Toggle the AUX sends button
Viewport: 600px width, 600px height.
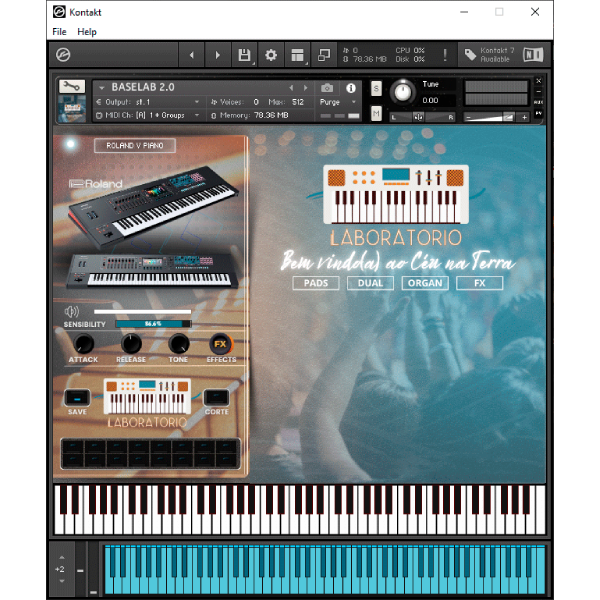[x=538, y=102]
